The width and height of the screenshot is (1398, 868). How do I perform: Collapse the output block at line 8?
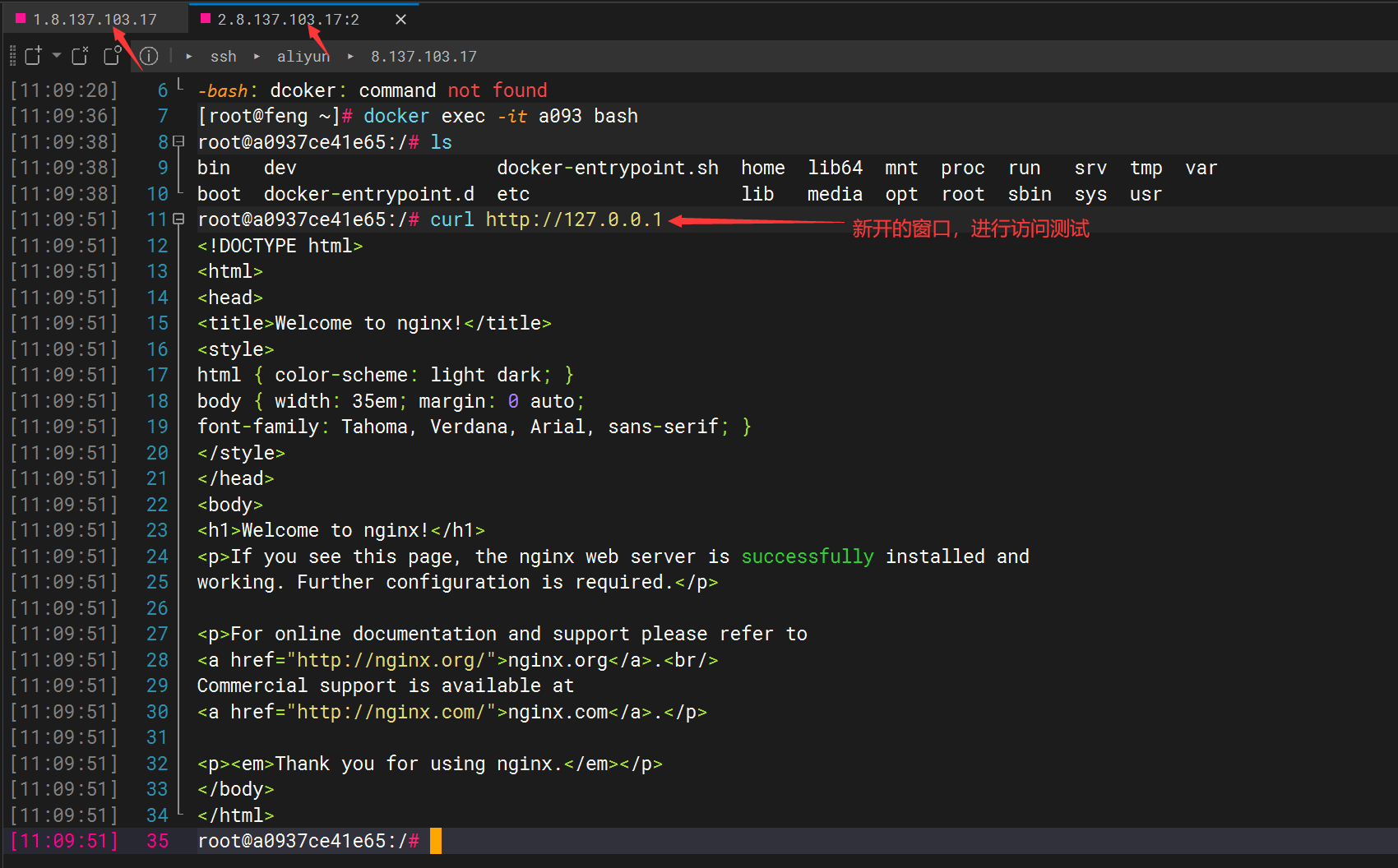coord(178,142)
